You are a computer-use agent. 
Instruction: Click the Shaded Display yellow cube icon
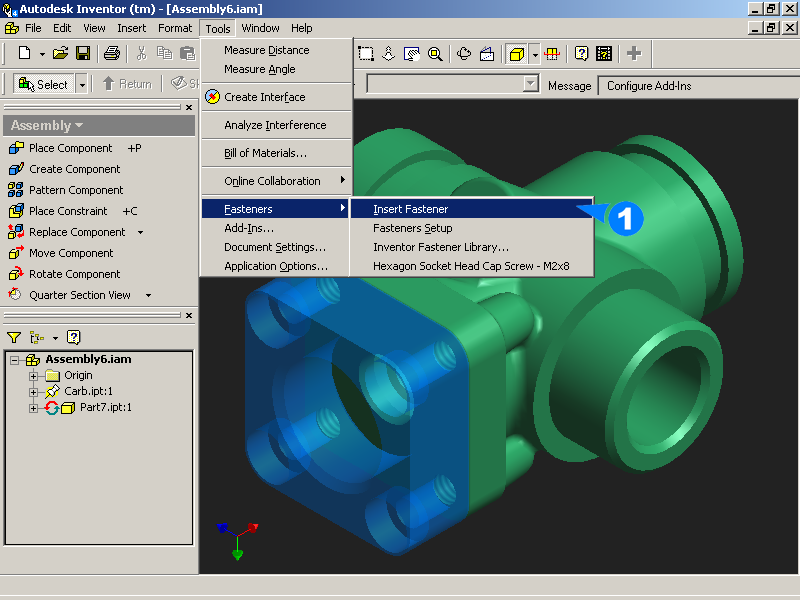coord(517,54)
